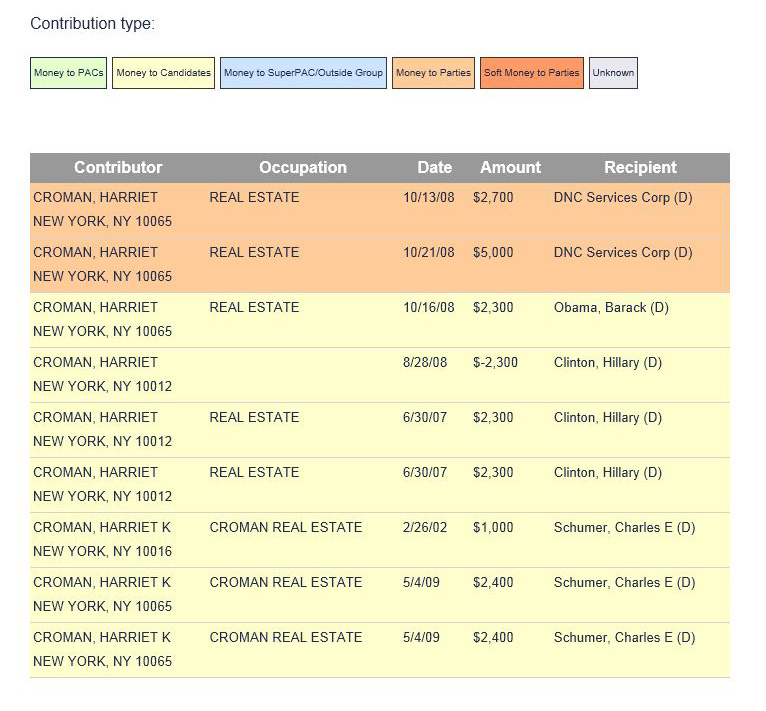Click the 10/16/08 date cell
This screenshot has height=711, width=766.
pyautogui.click(x=429, y=308)
